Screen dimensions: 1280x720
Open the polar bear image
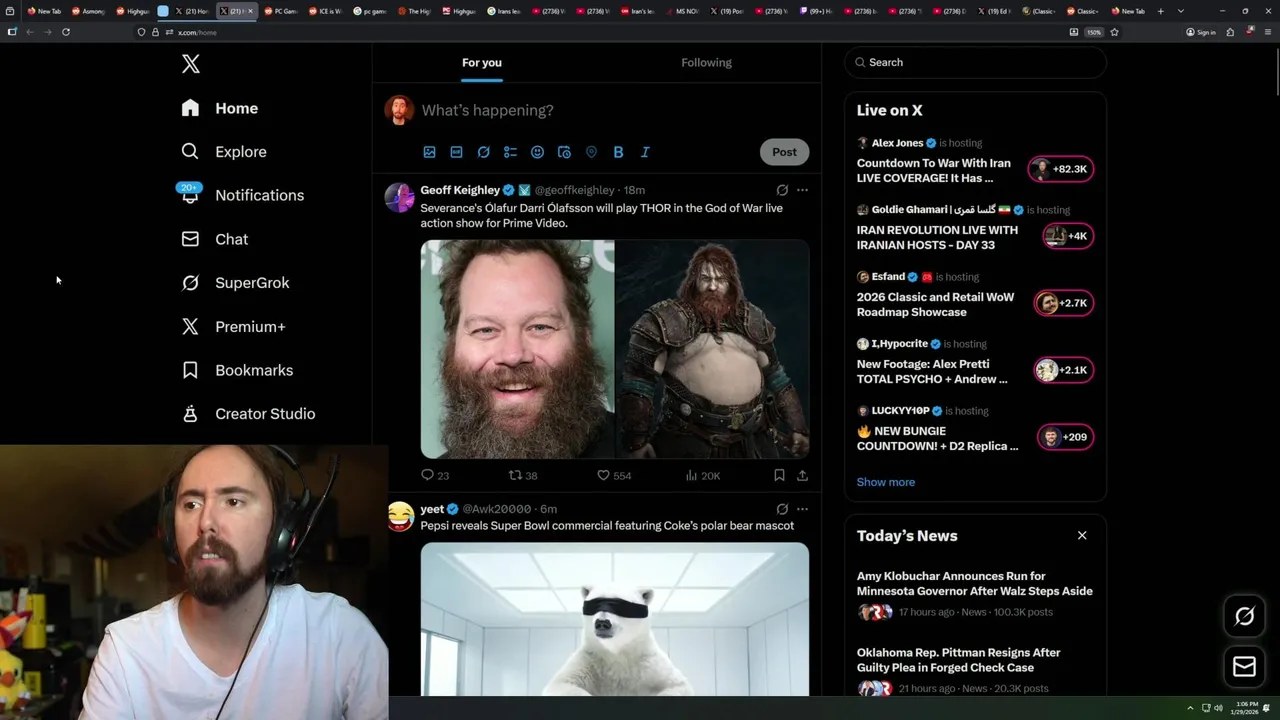point(615,619)
